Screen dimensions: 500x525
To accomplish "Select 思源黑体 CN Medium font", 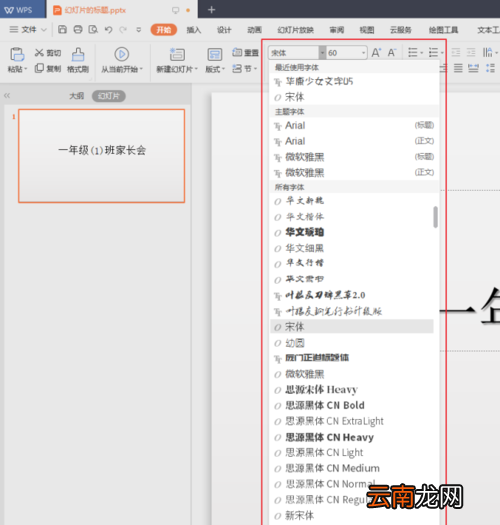I will click(x=352, y=468).
